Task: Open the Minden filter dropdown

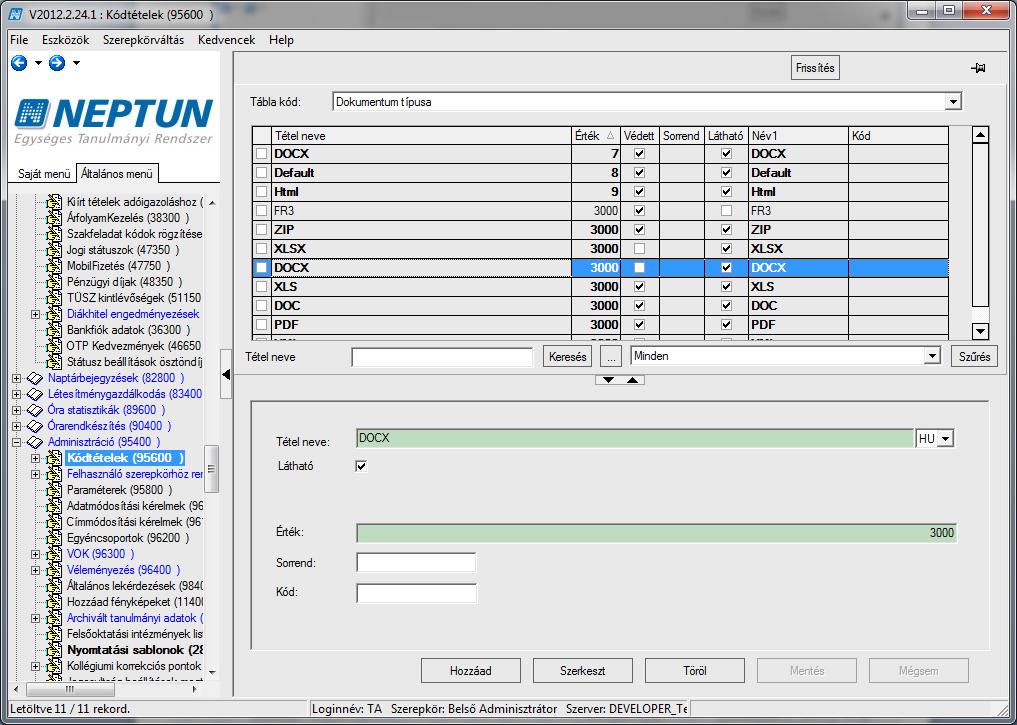Action: [932, 355]
